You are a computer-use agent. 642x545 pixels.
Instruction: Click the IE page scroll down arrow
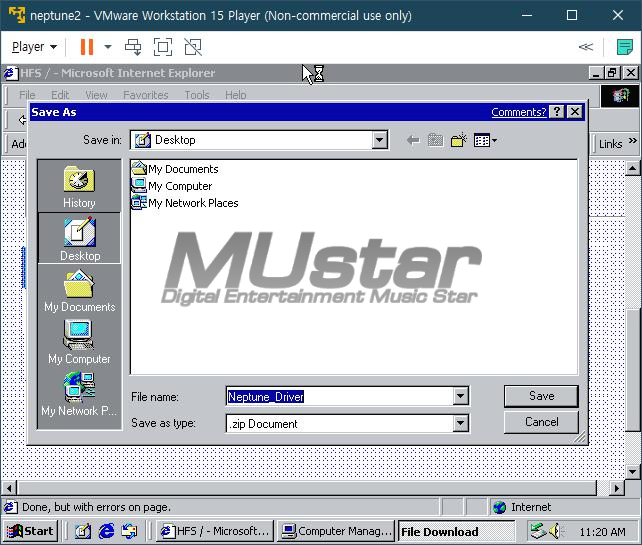(x=632, y=471)
